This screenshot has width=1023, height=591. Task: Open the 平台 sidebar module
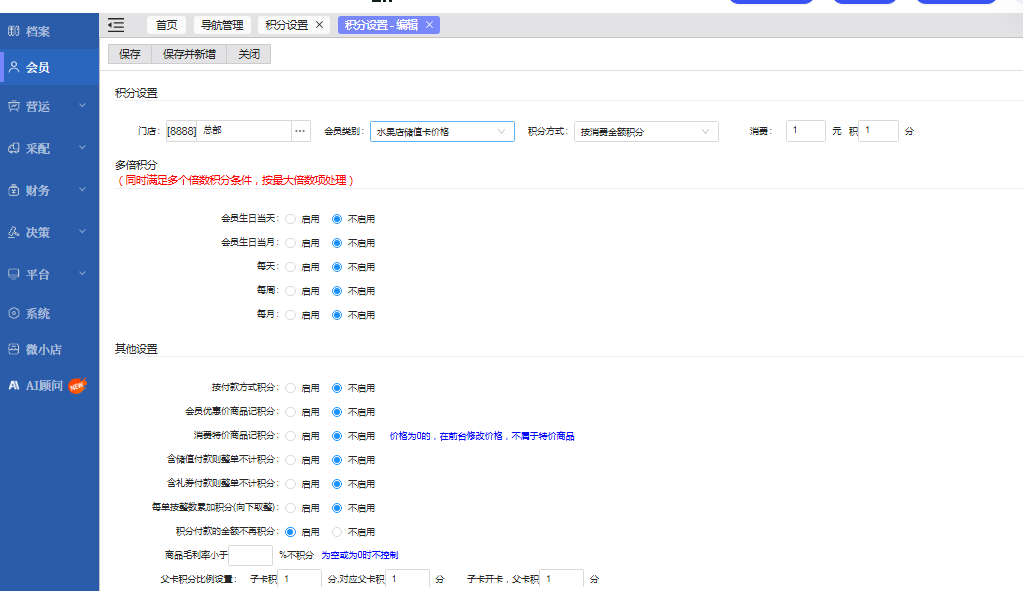(x=50, y=275)
